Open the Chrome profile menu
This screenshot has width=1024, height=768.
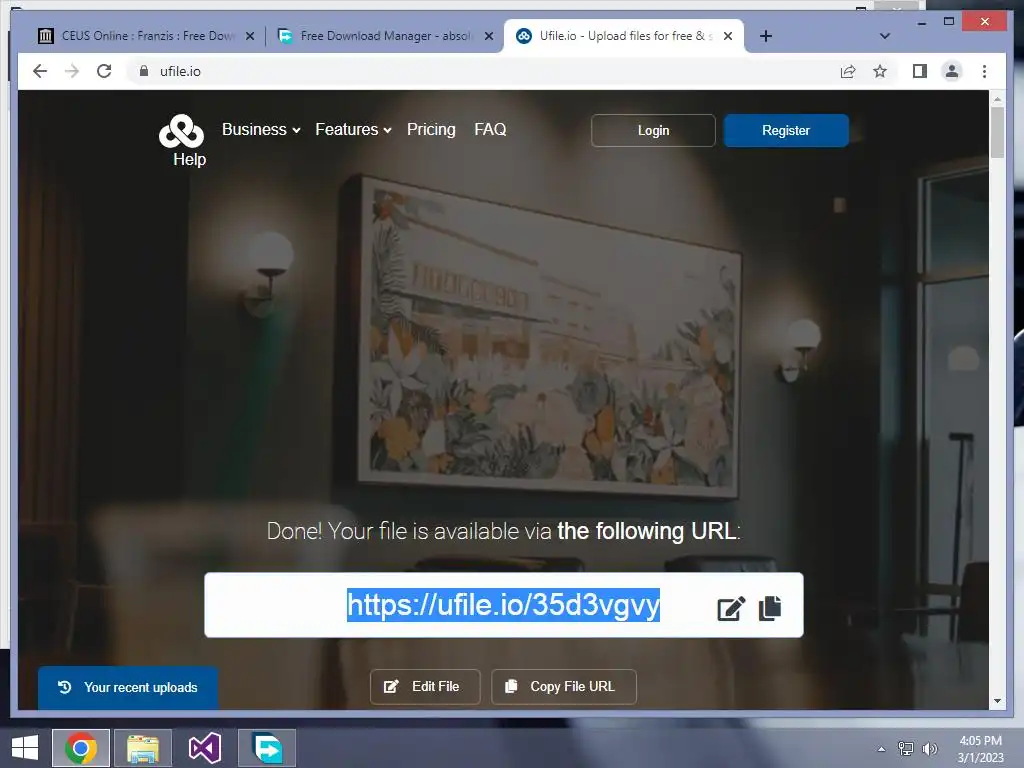click(x=952, y=71)
